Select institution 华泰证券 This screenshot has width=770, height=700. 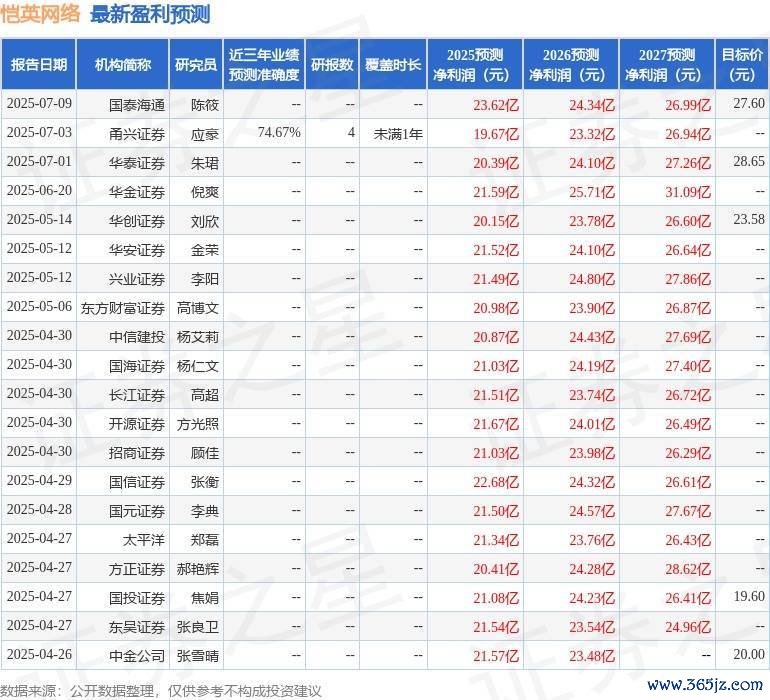click(x=137, y=163)
